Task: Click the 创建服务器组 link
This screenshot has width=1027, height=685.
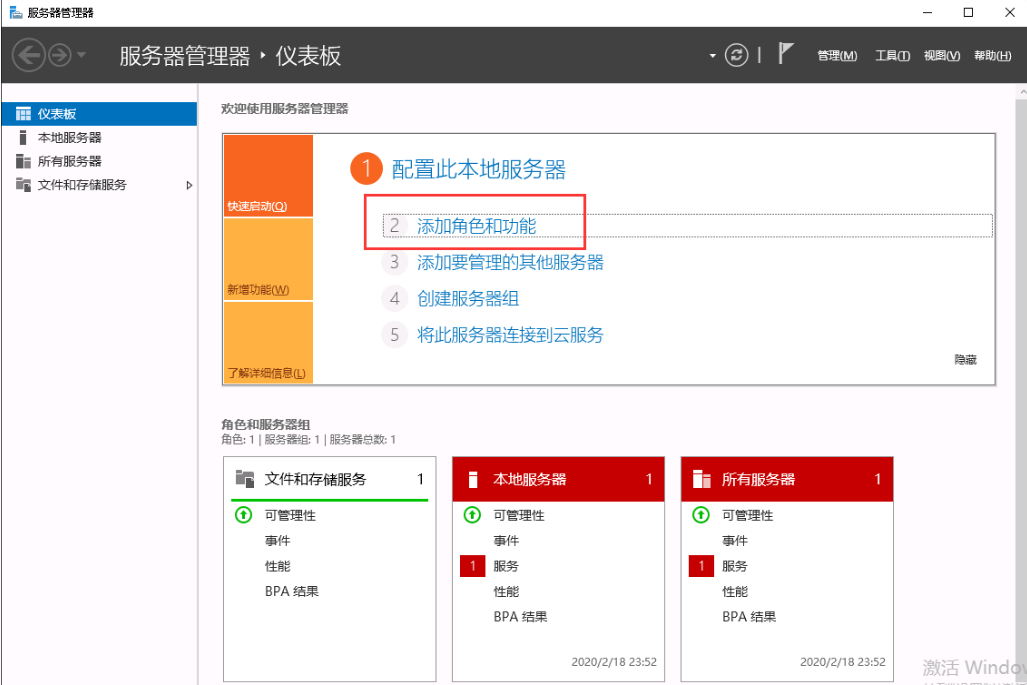Action: [x=467, y=299]
